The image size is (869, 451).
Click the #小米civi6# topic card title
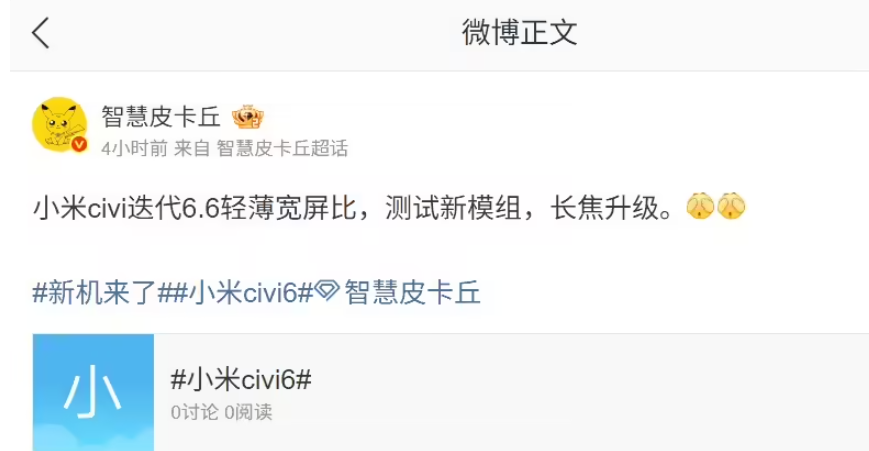[241, 380]
